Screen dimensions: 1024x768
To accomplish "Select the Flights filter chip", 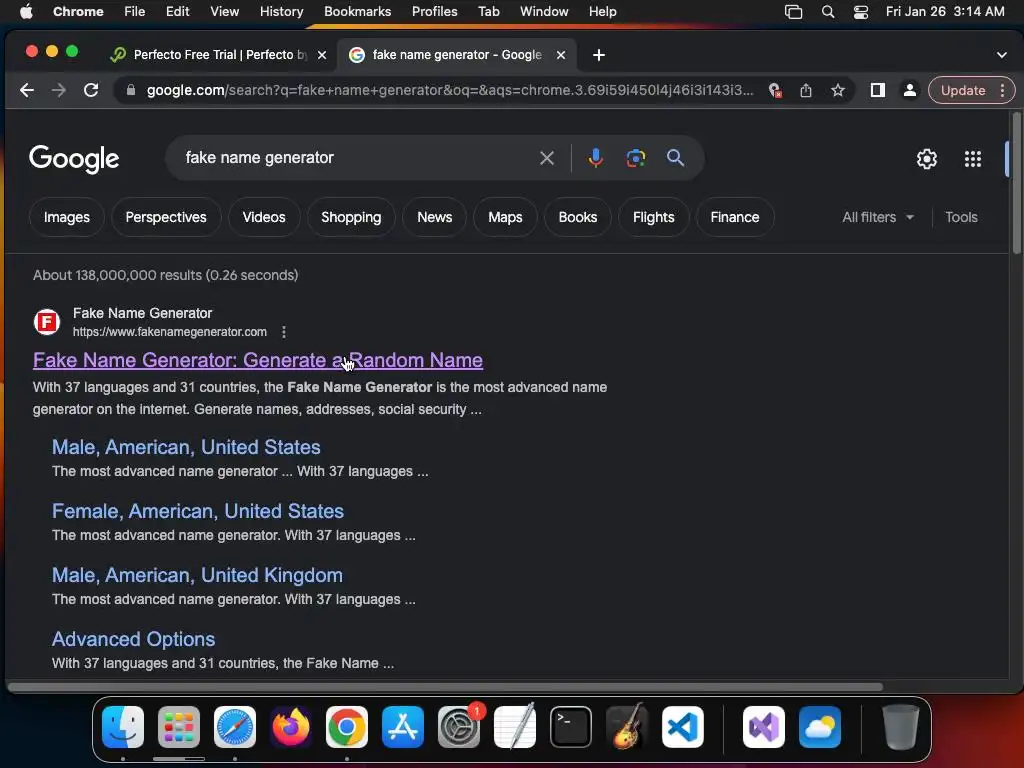I will click(653, 217).
